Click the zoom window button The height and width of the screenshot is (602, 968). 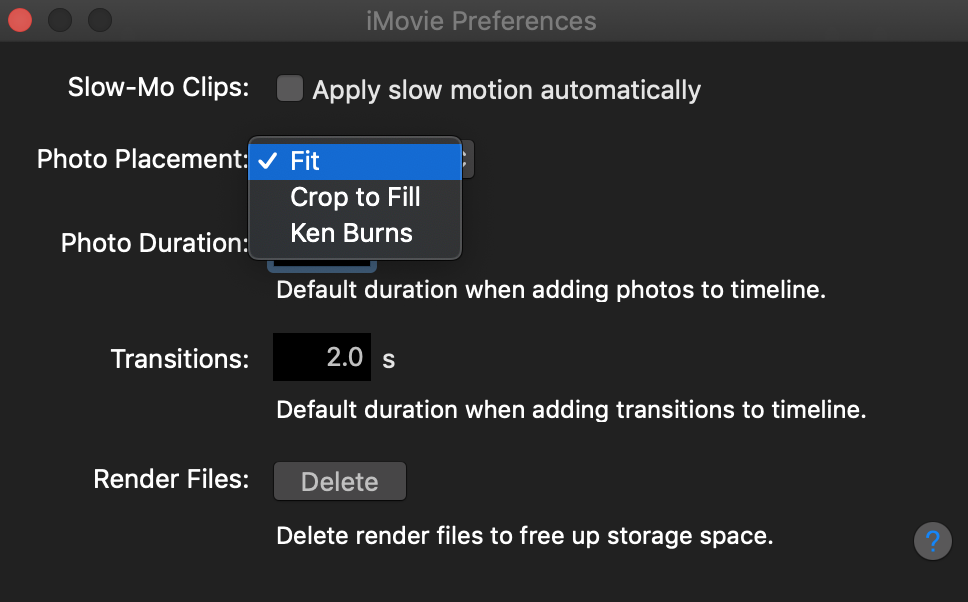point(100,20)
